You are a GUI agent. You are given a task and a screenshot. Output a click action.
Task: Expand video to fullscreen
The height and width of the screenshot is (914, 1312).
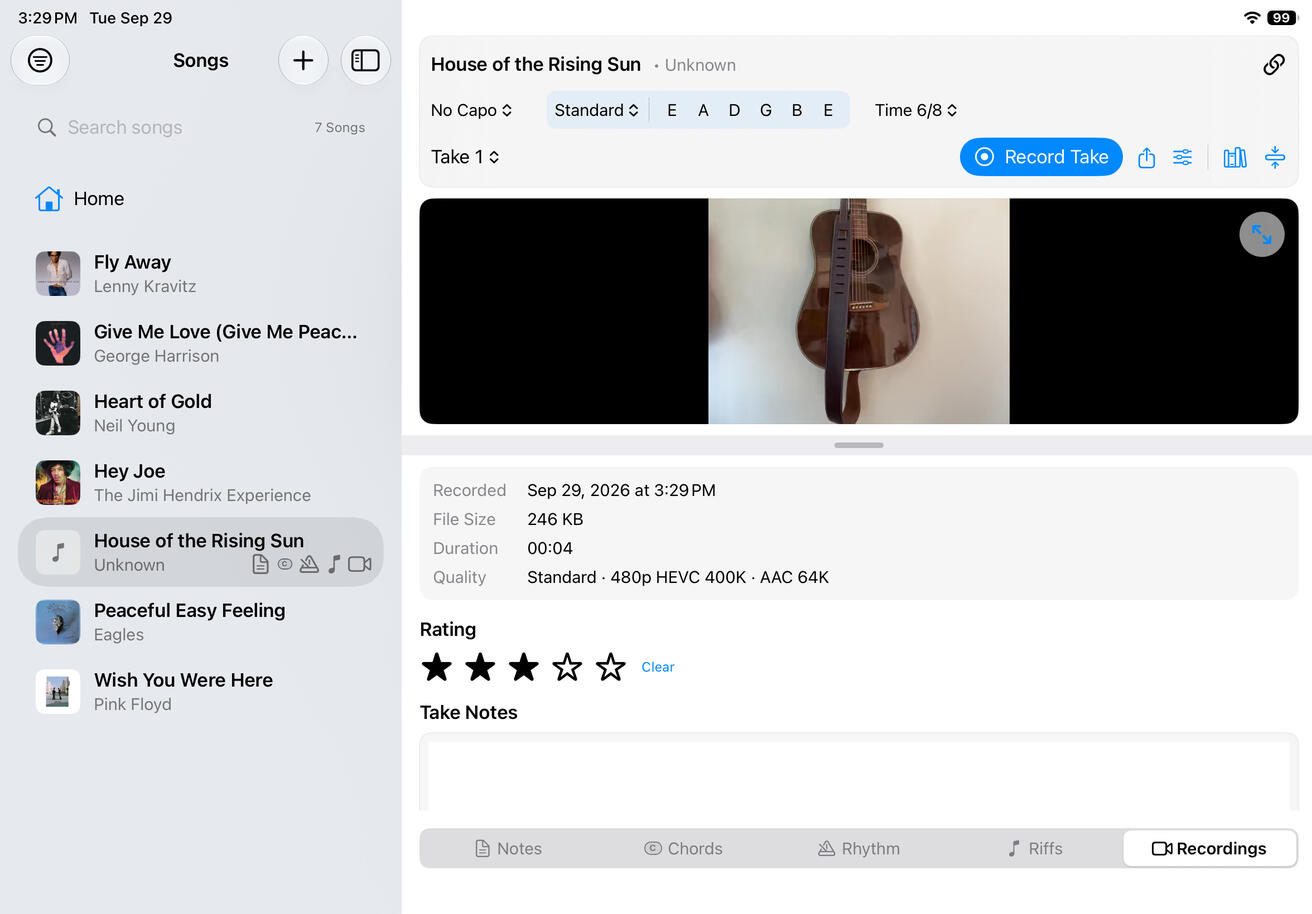1262,235
